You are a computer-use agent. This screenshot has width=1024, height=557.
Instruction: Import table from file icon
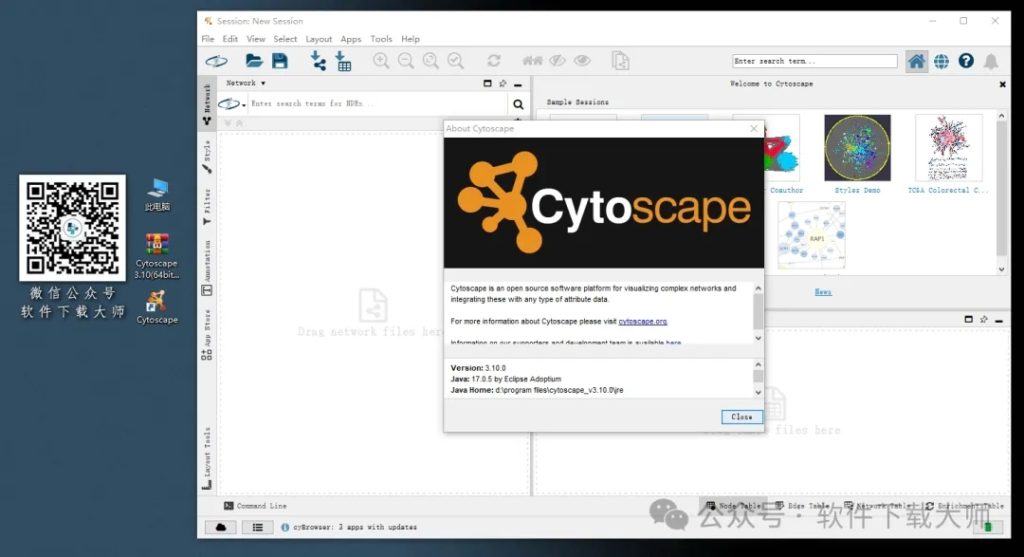pyautogui.click(x=344, y=61)
